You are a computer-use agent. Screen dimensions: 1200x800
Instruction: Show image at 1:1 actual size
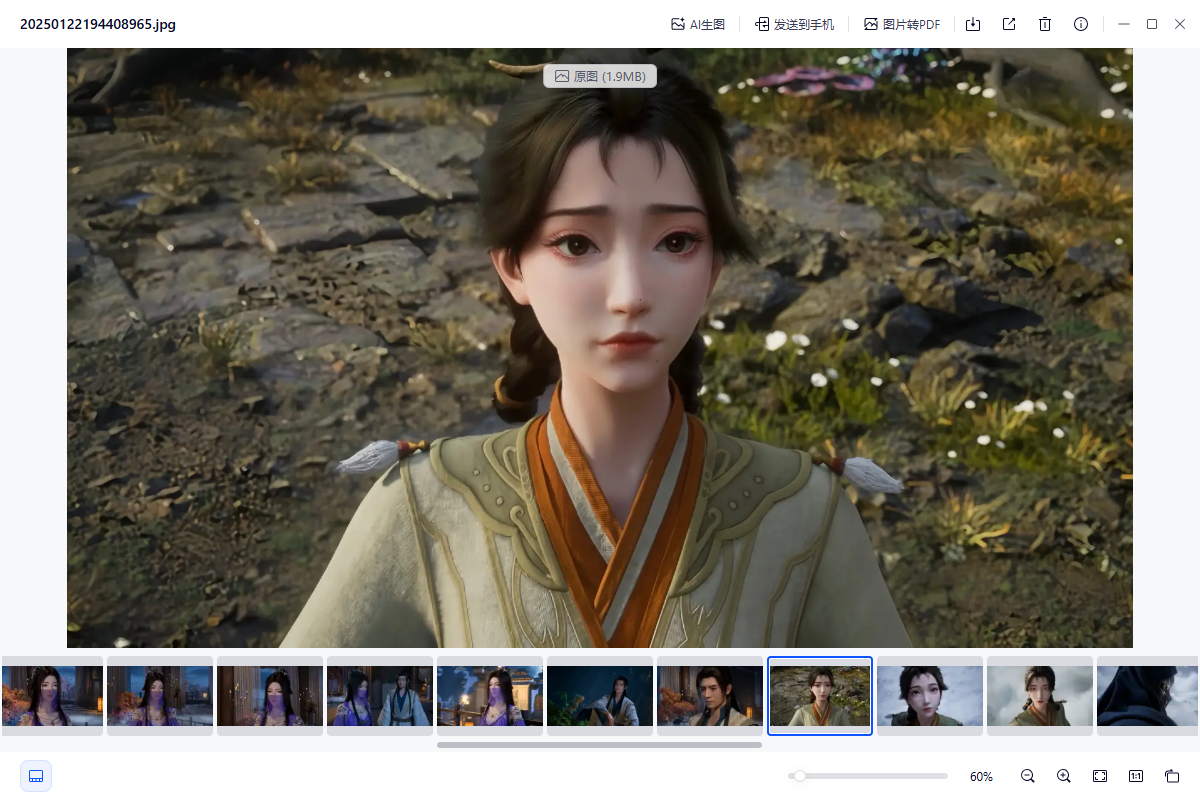[1136, 776]
